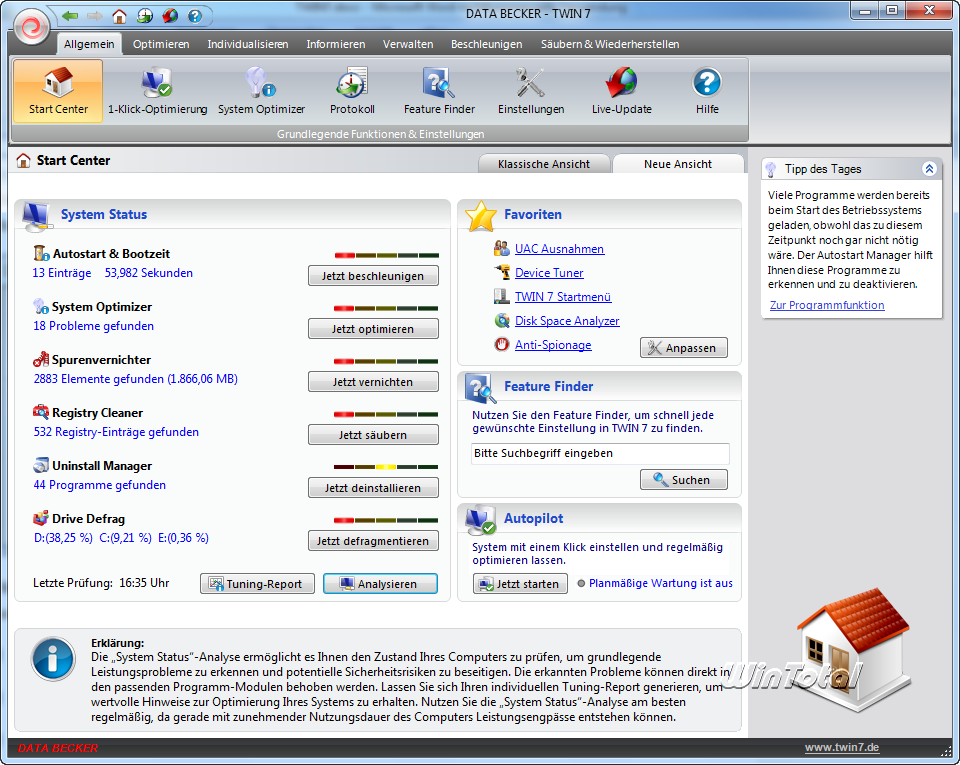Open the Säubern & Wiederherstellen tab
This screenshot has height=765, width=960.
click(x=610, y=44)
